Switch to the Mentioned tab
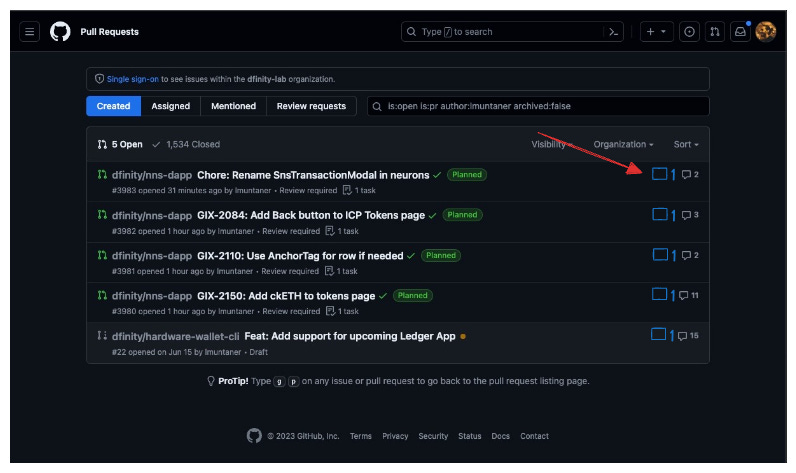 coord(234,106)
